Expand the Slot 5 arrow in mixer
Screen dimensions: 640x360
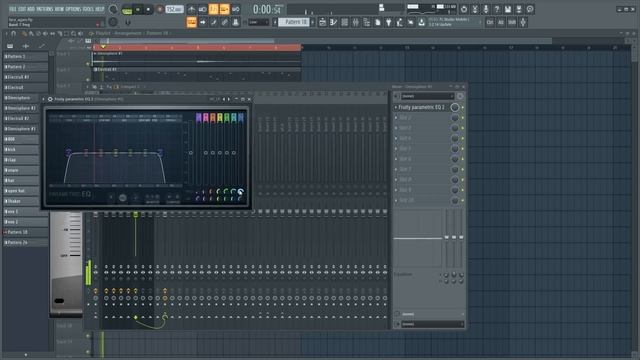[x=396, y=149]
